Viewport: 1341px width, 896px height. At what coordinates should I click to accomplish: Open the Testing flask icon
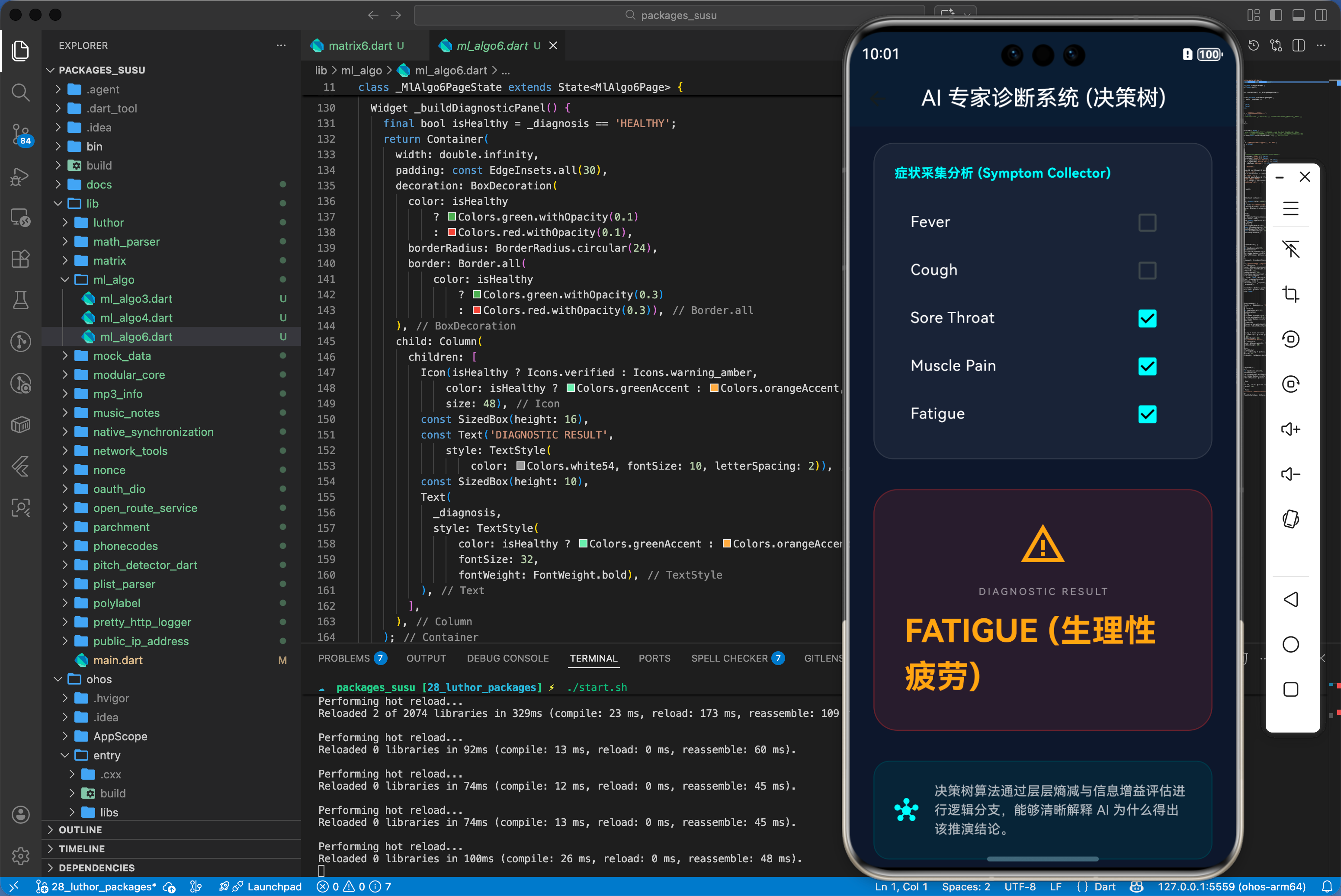(x=21, y=300)
